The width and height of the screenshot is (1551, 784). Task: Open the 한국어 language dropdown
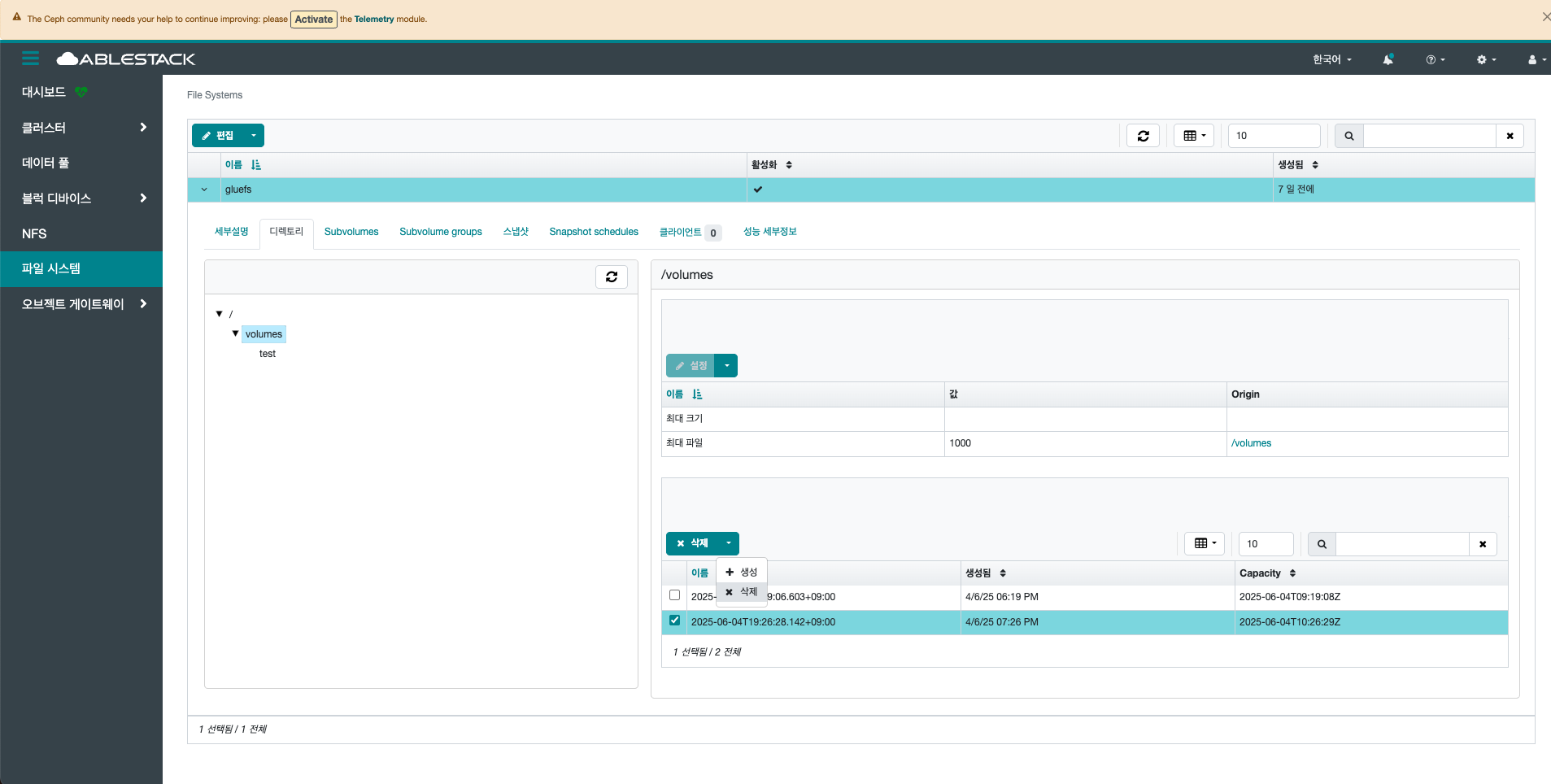pos(1331,59)
